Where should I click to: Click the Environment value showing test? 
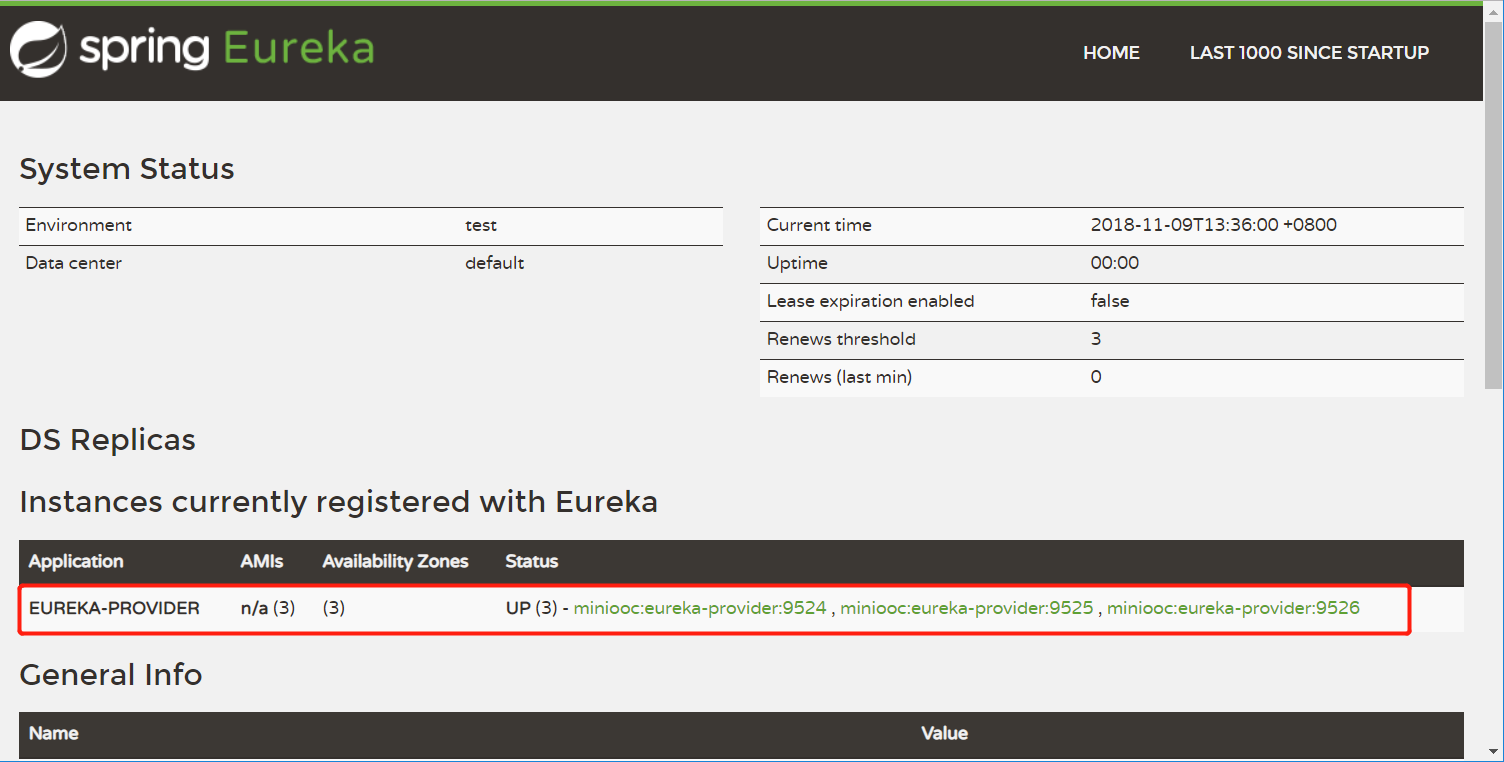481,224
